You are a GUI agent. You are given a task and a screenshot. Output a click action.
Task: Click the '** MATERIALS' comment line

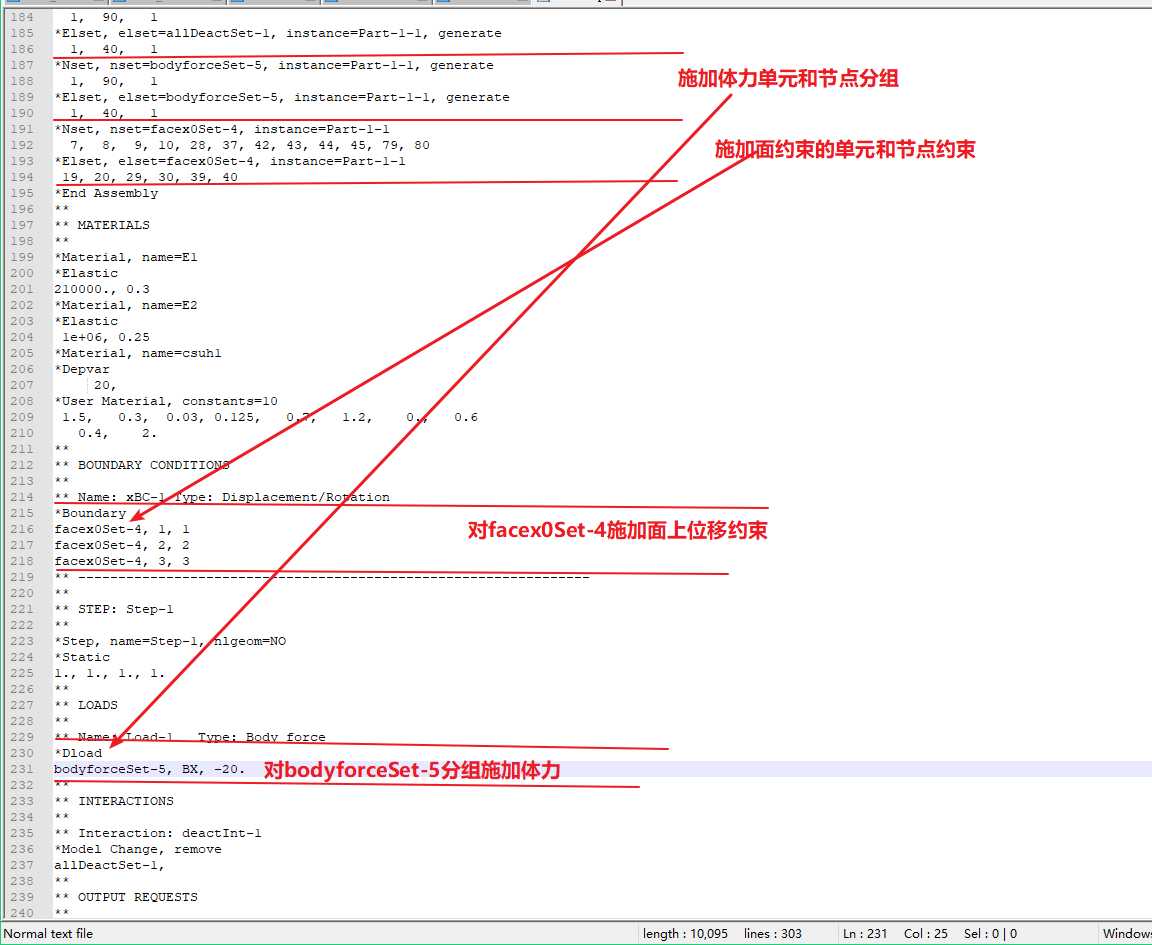(101, 225)
